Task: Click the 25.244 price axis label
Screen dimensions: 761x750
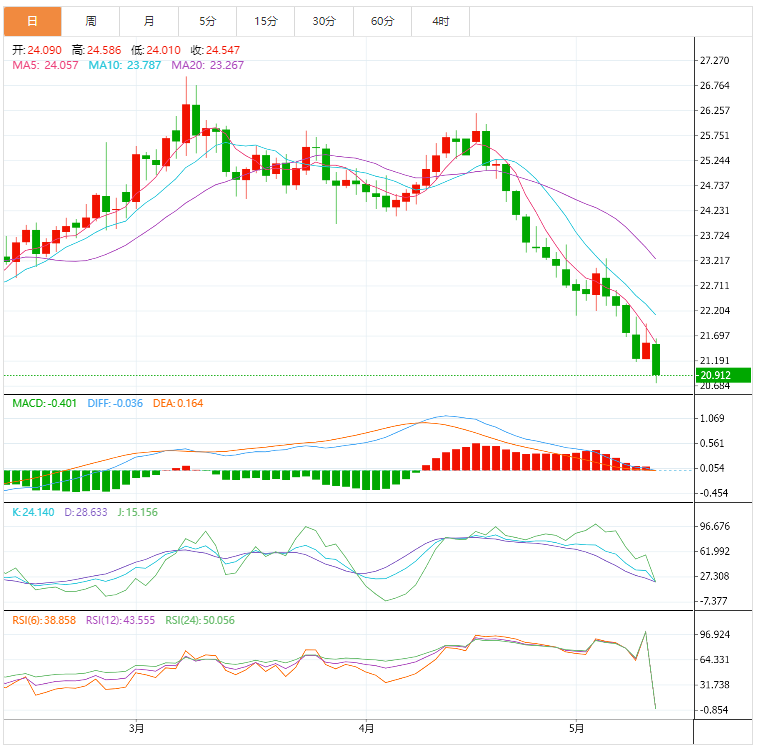Action: [714, 161]
